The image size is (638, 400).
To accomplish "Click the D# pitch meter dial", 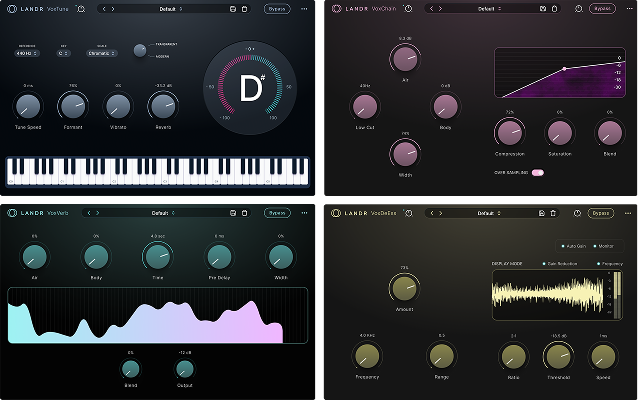I will point(250,87).
